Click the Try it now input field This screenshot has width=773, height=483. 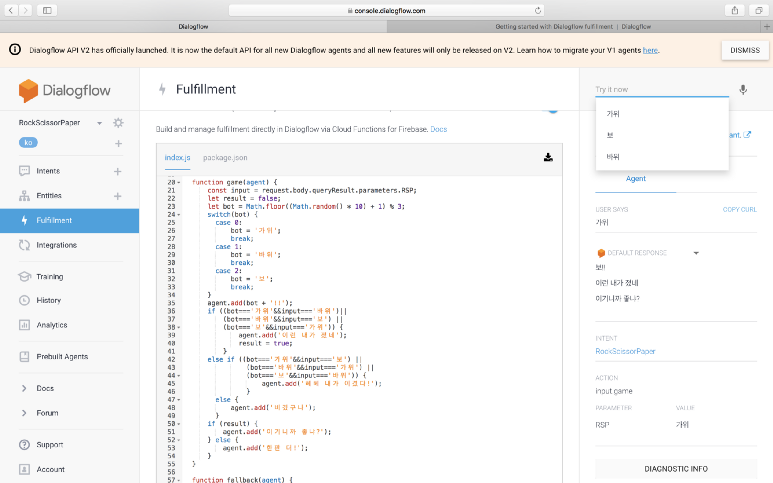[x=660, y=89]
